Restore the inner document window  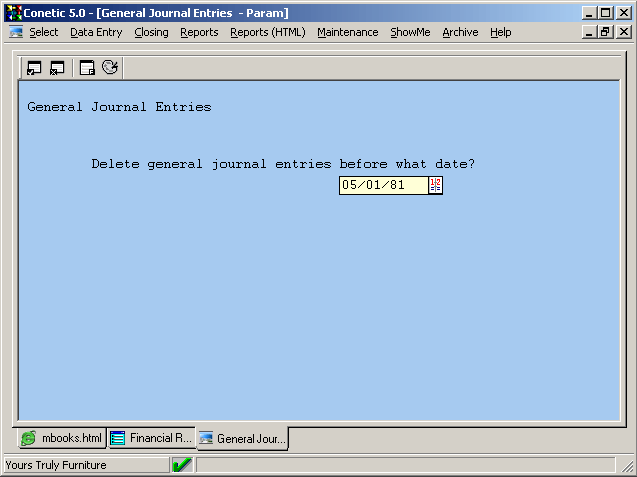tap(605, 32)
